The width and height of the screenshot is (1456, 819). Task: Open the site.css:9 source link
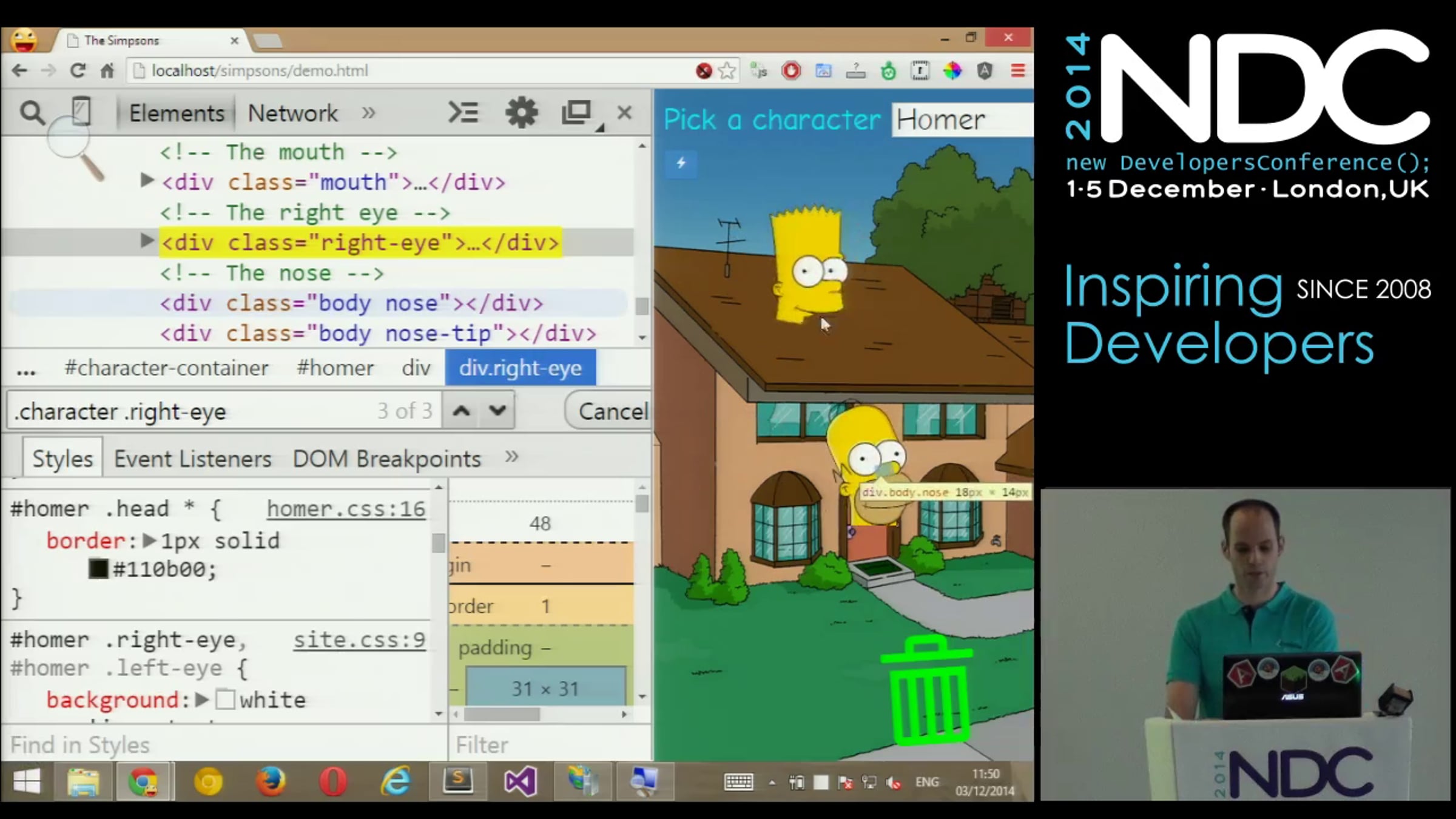(x=360, y=640)
